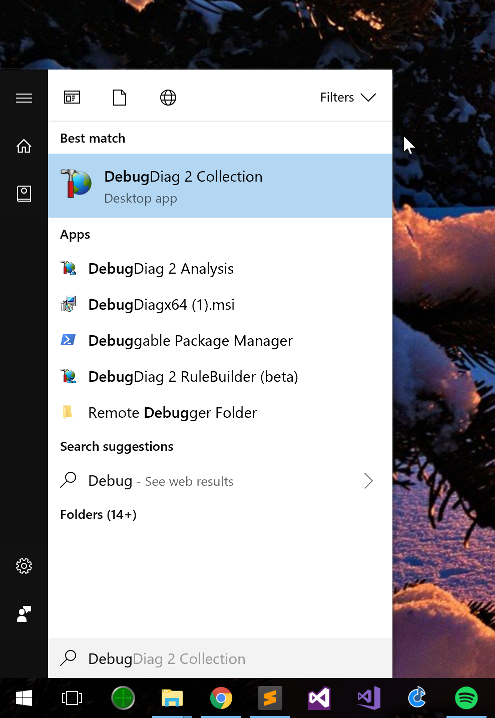This screenshot has width=495, height=718.
Task: Open Debuggable Package Manager
Action: point(220,341)
